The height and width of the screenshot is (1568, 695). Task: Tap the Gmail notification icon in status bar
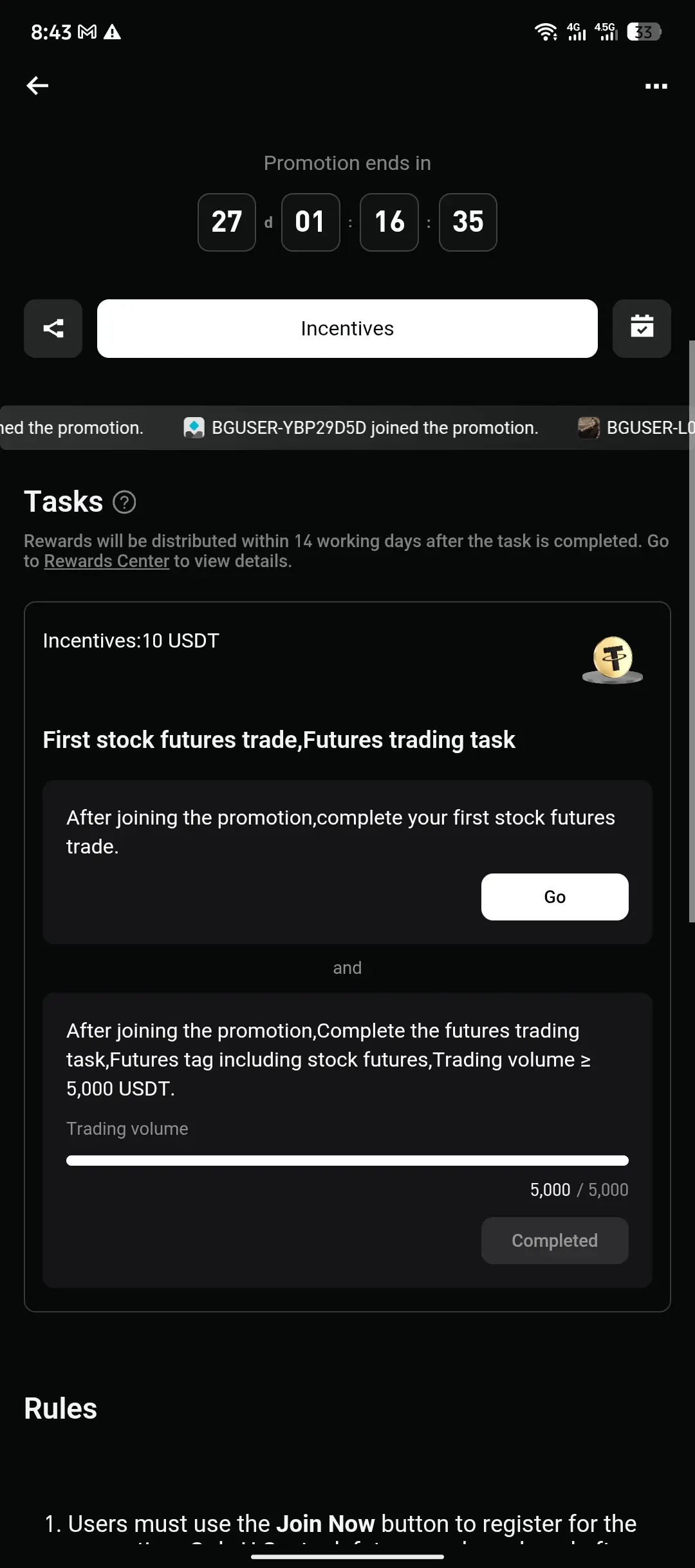[x=87, y=32]
